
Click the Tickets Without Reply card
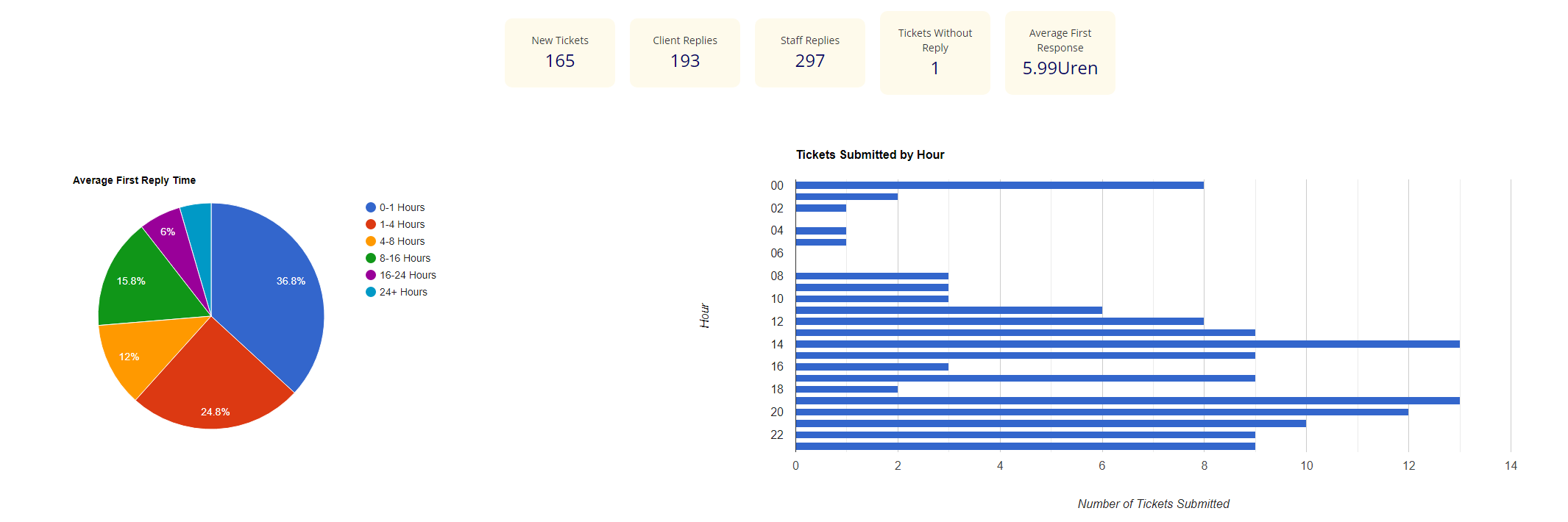tap(935, 52)
